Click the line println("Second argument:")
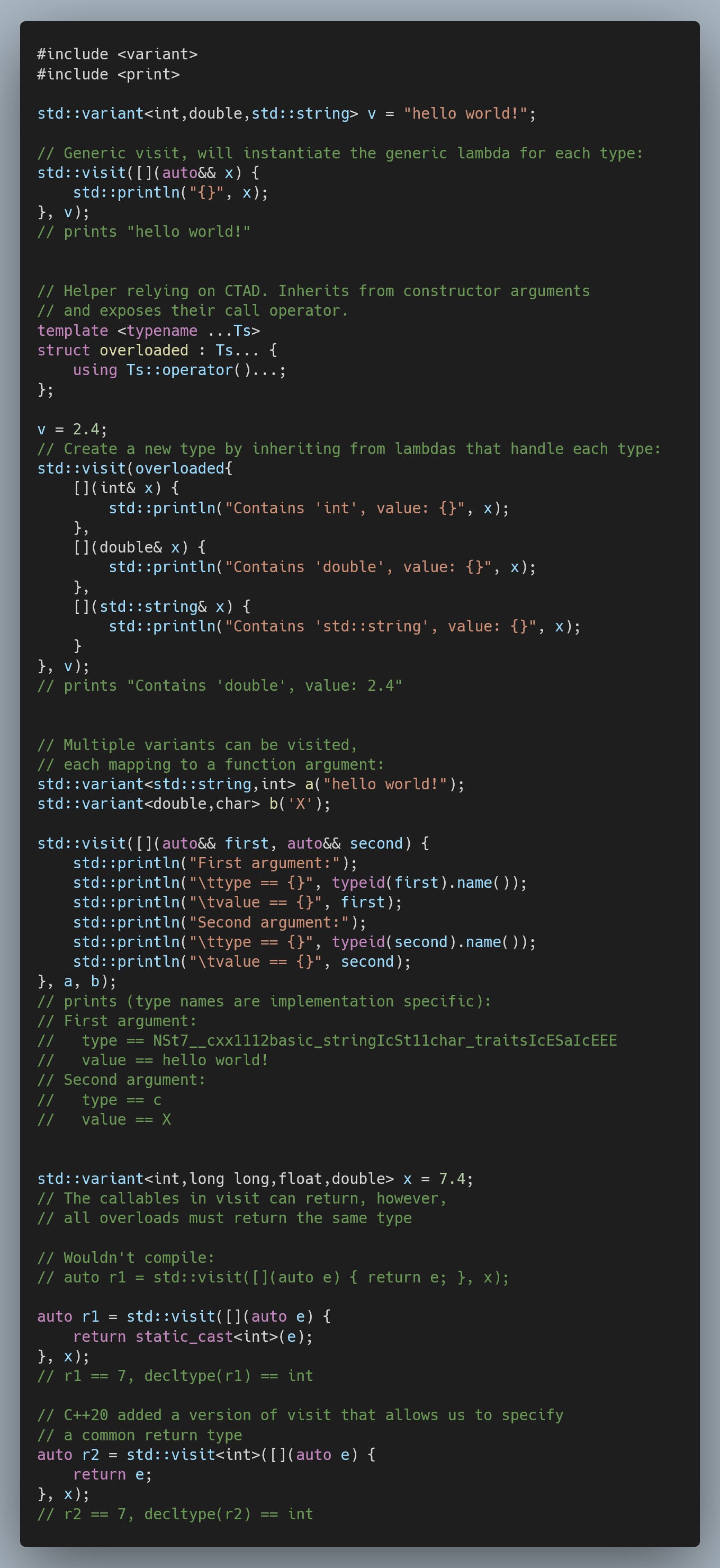This screenshot has width=720, height=1568. coord(220,922)
